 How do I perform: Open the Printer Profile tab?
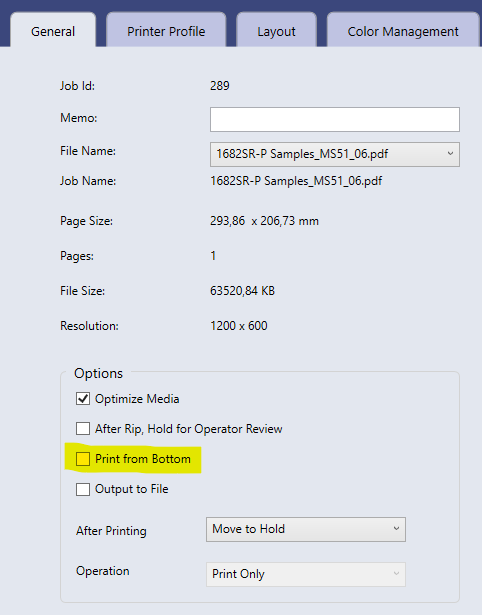point(166,31)
